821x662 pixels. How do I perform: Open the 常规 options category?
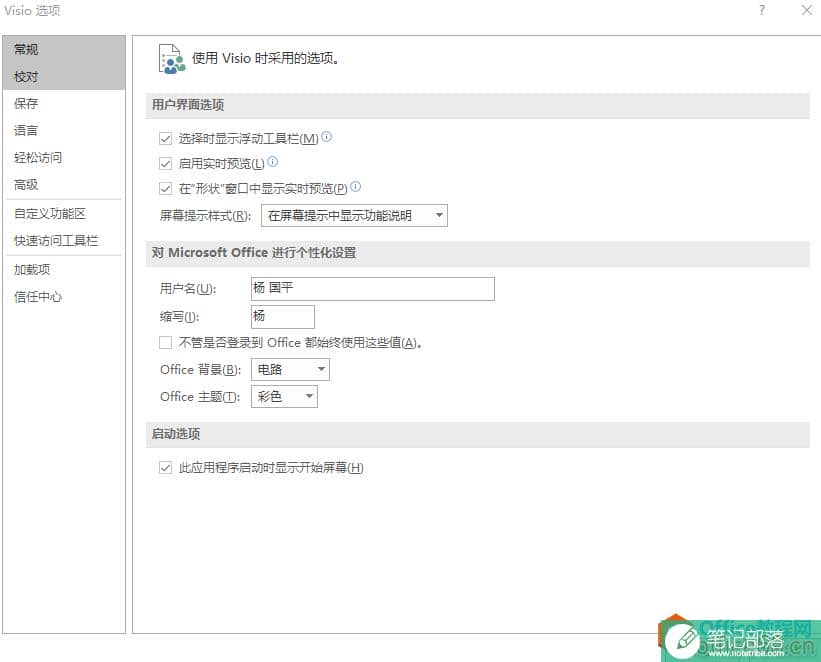pos(64,49)
